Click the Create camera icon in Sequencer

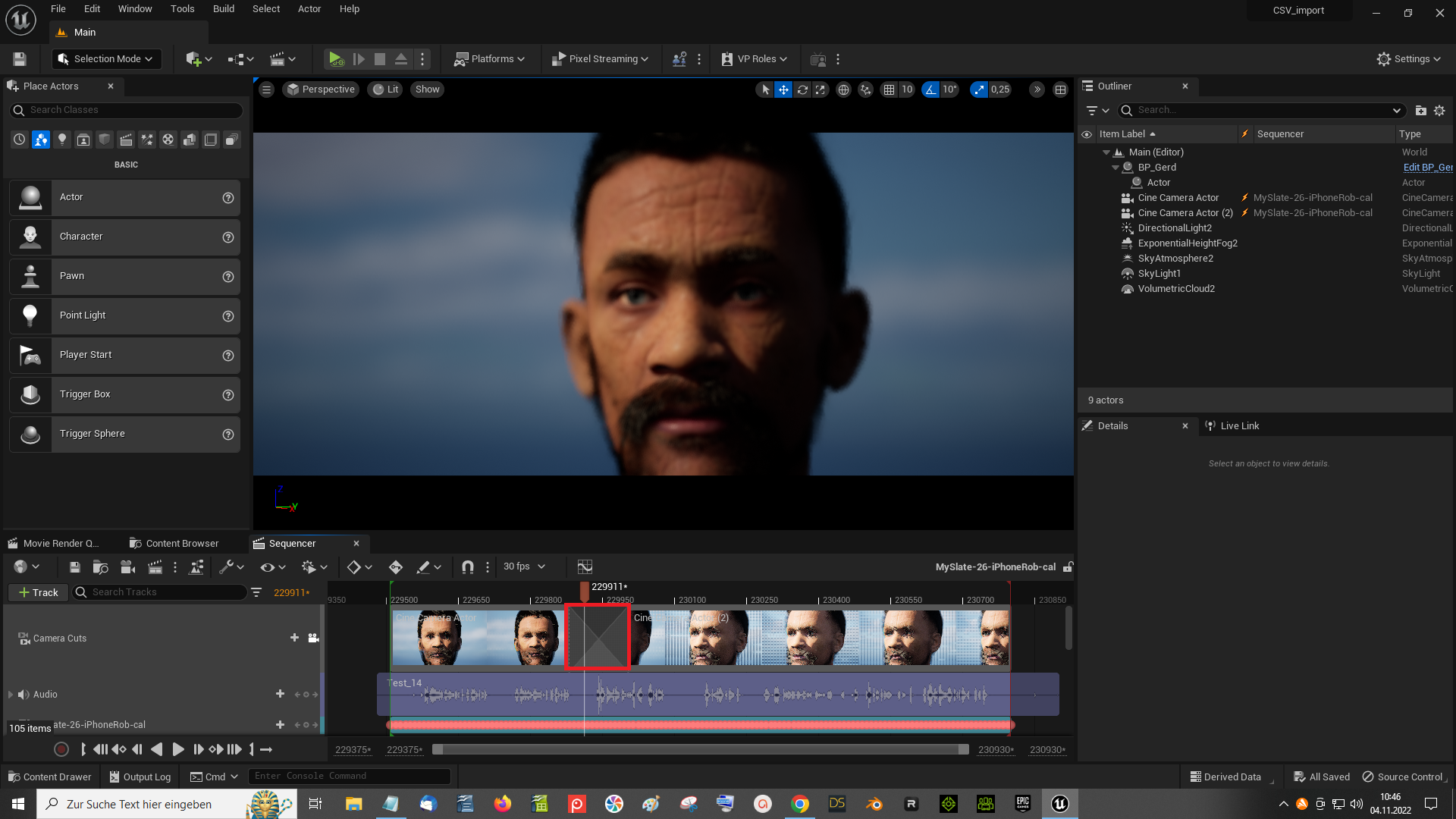[127, 567]
